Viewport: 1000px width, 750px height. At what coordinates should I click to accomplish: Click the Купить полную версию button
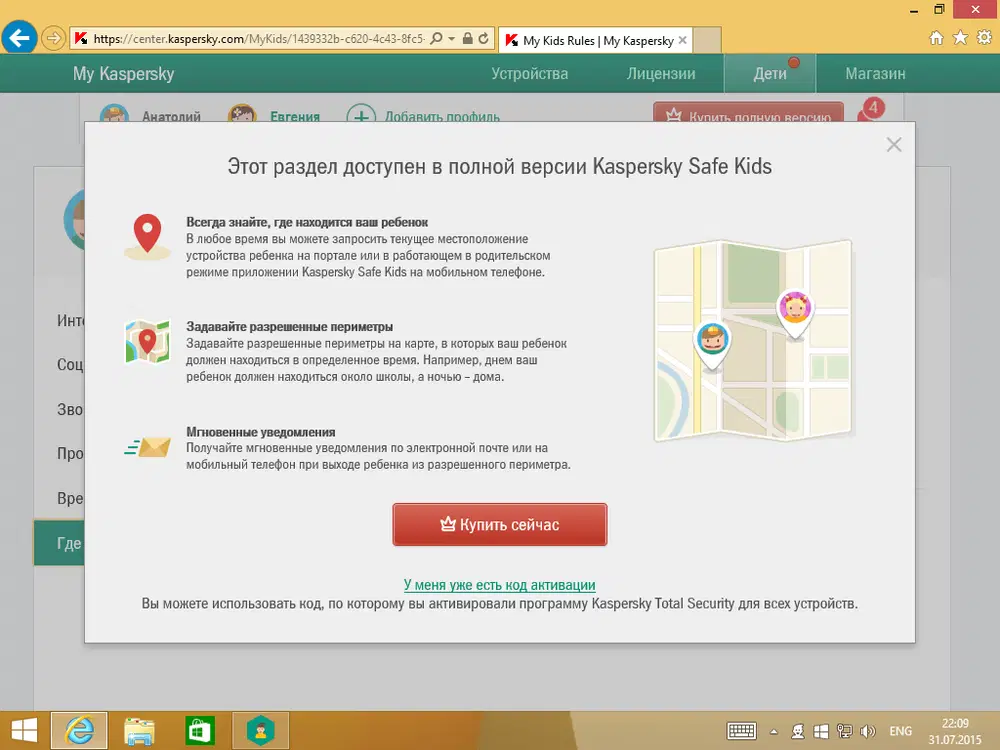coord(748,113)
